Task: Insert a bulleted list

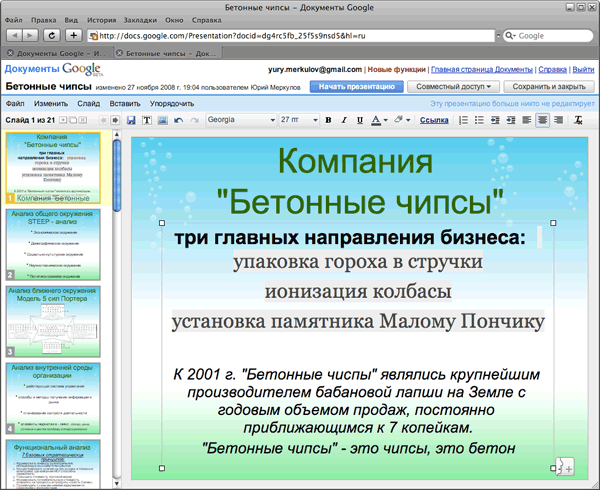Action: click(479, 120)
